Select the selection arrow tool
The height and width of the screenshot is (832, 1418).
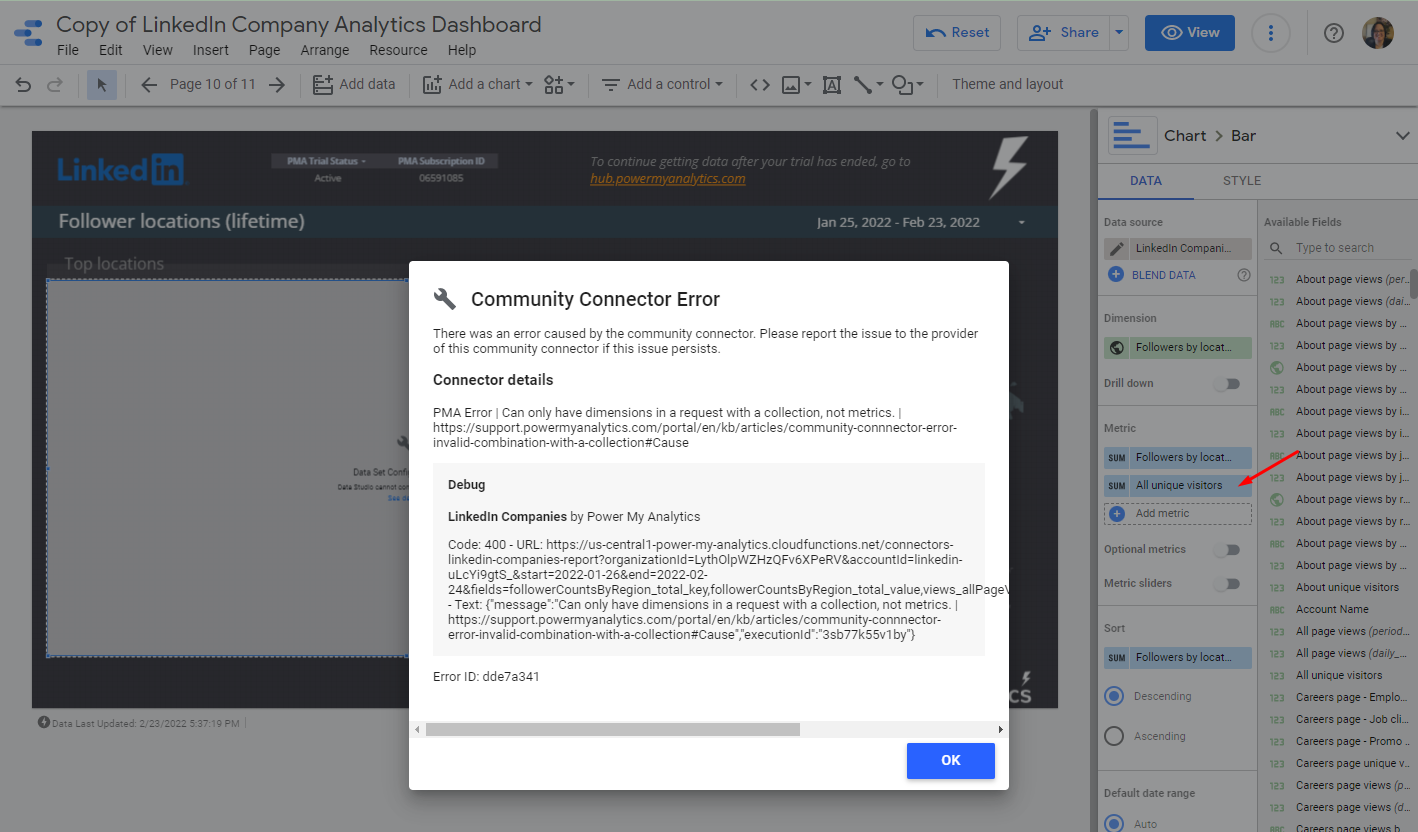coord(101,84)
